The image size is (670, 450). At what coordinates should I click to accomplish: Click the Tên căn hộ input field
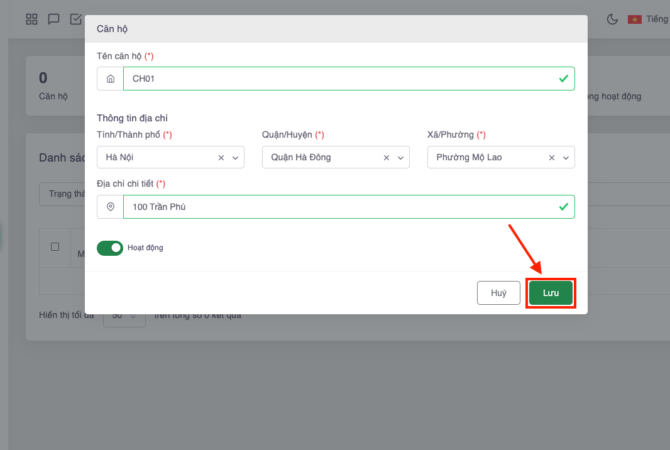tap(338, 78)
